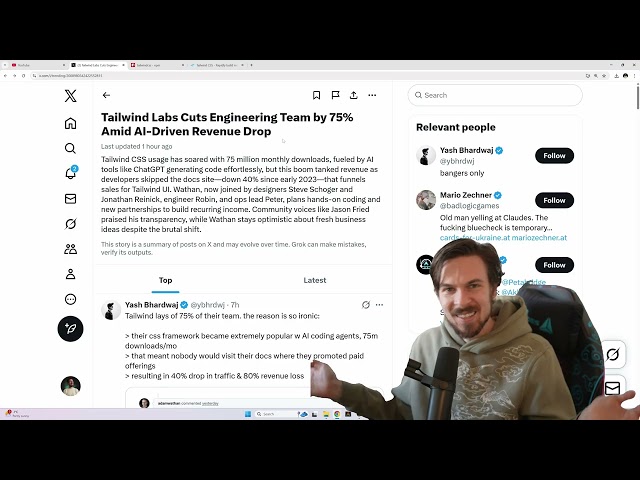The height and width of the screenshot is (480, 640).
Task: Go back with the arrow above headline
Action: 106,95
